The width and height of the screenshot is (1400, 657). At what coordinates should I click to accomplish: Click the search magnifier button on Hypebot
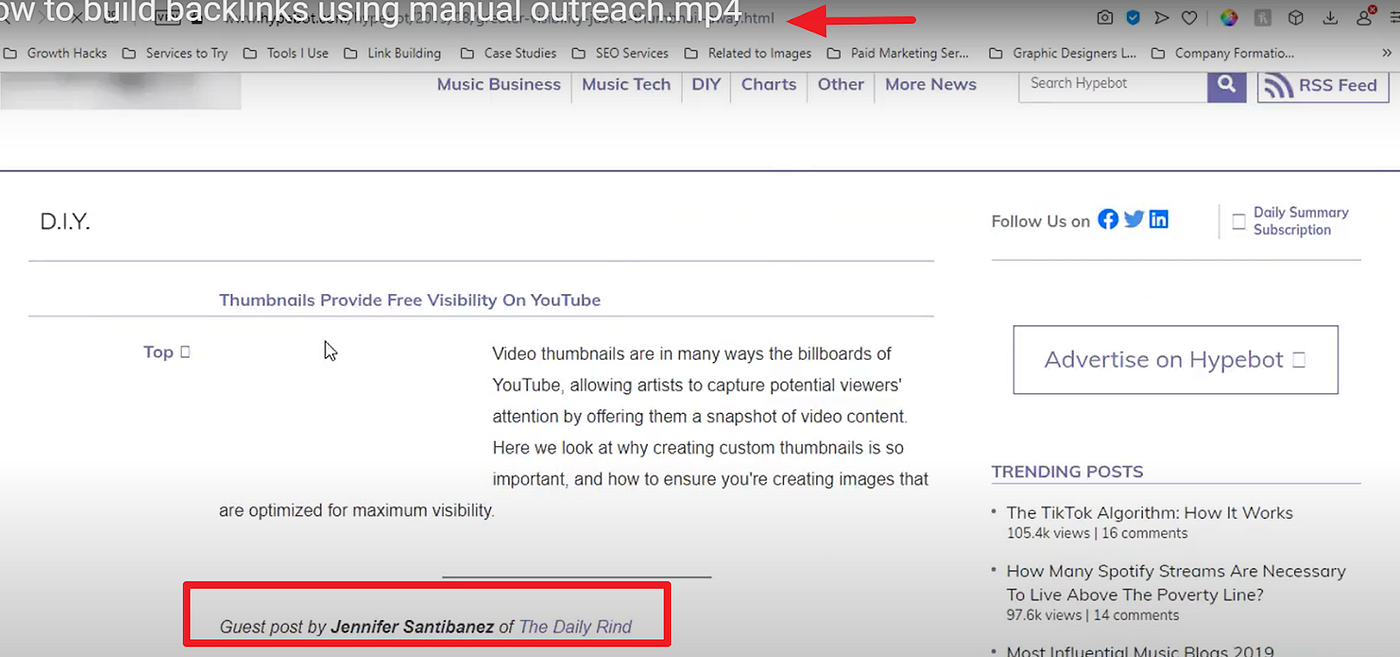[x=1227, y=85]
